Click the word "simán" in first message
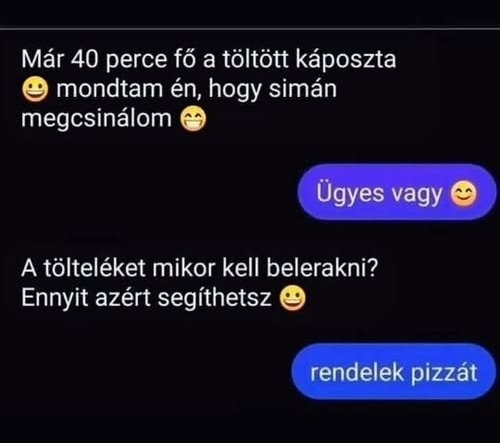 click(x=302, y=89)
